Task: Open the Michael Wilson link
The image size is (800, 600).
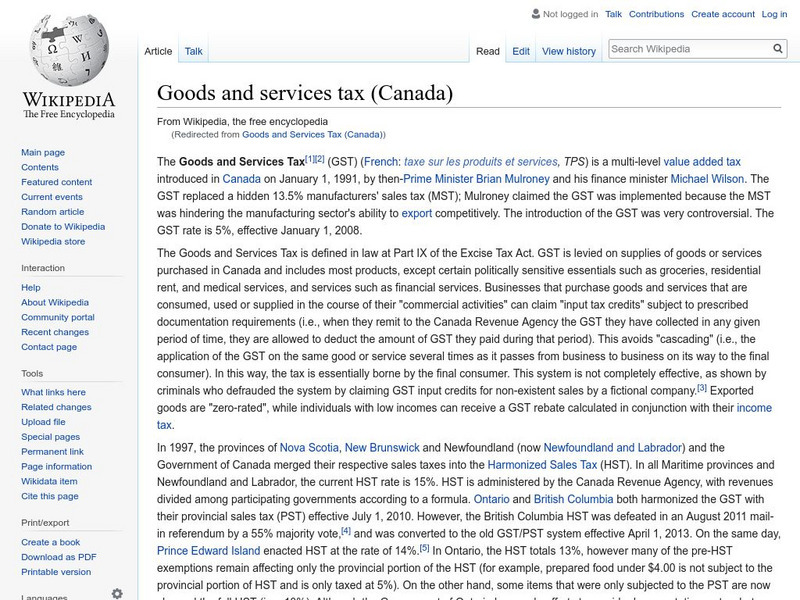Action: coord(707,179)
